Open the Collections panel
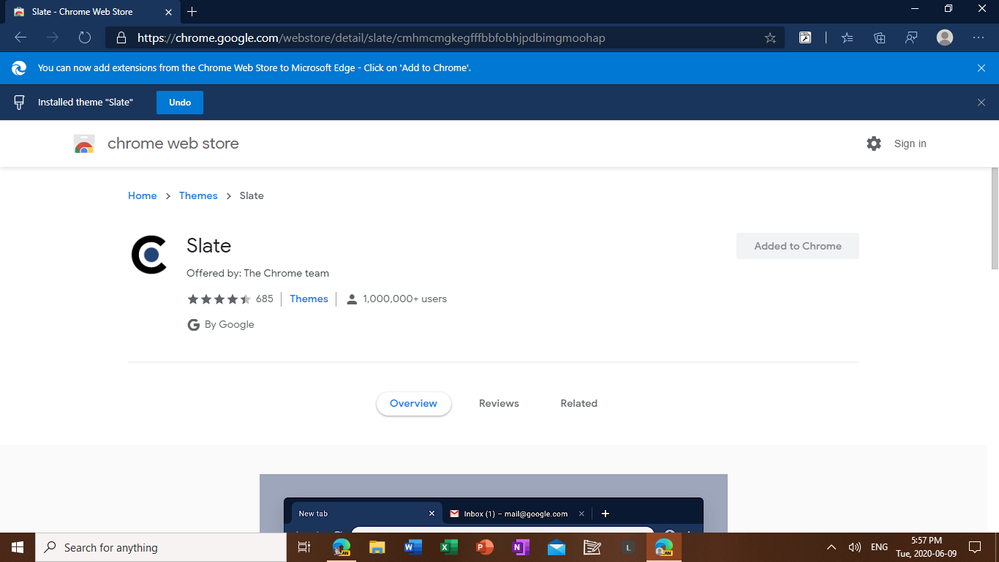This screenshot has width=999, height=562. point(880,38)
